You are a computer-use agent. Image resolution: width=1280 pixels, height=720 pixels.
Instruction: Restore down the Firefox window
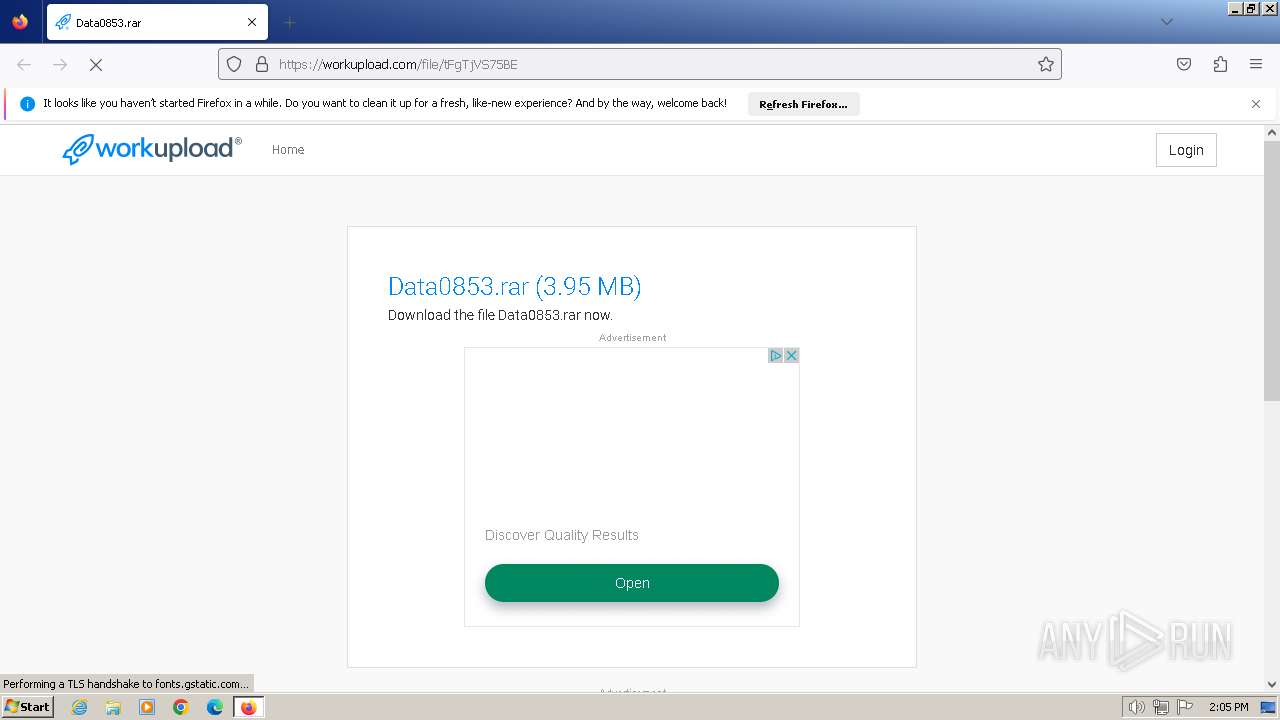(1251, 8)
